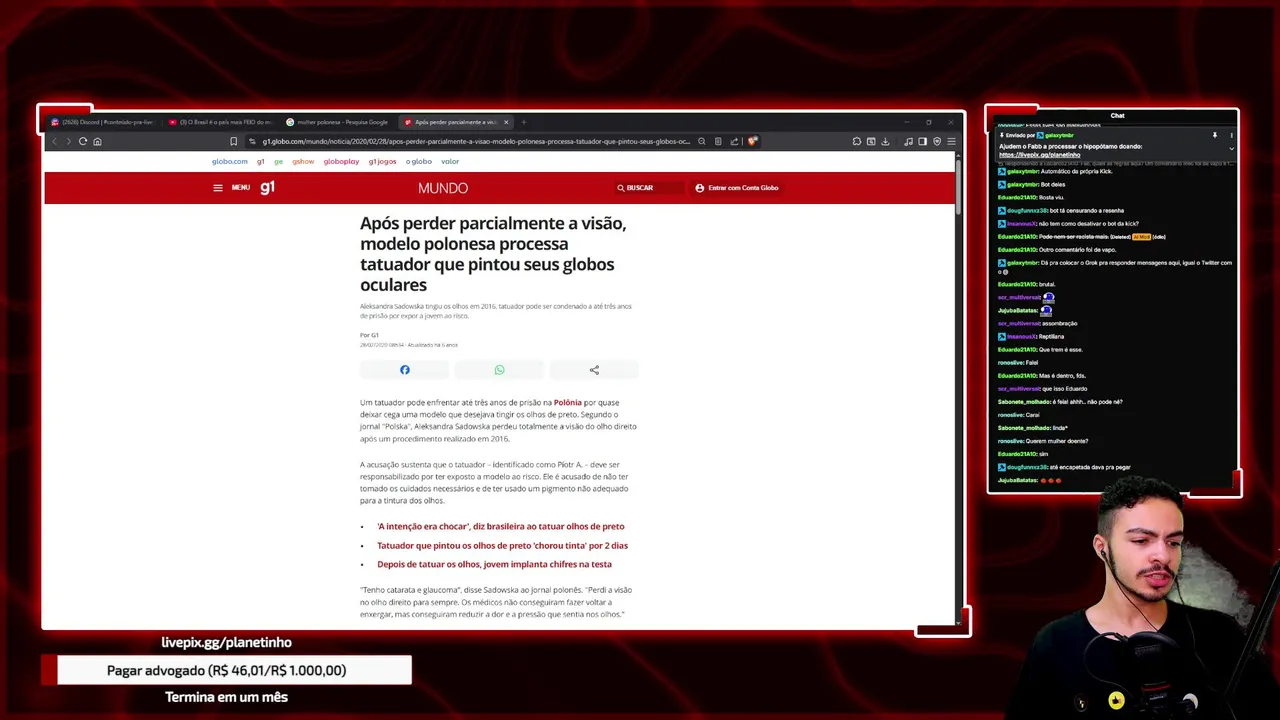Go to browser home page icon
The width and height of the screenshot is (1280, 720).
pyautogui.click(x=97, y=142)
